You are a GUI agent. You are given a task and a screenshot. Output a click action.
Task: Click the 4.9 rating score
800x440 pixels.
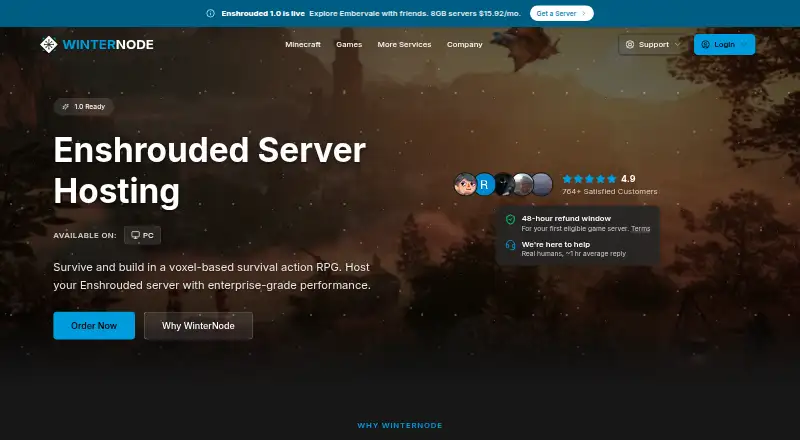point(628,179)
